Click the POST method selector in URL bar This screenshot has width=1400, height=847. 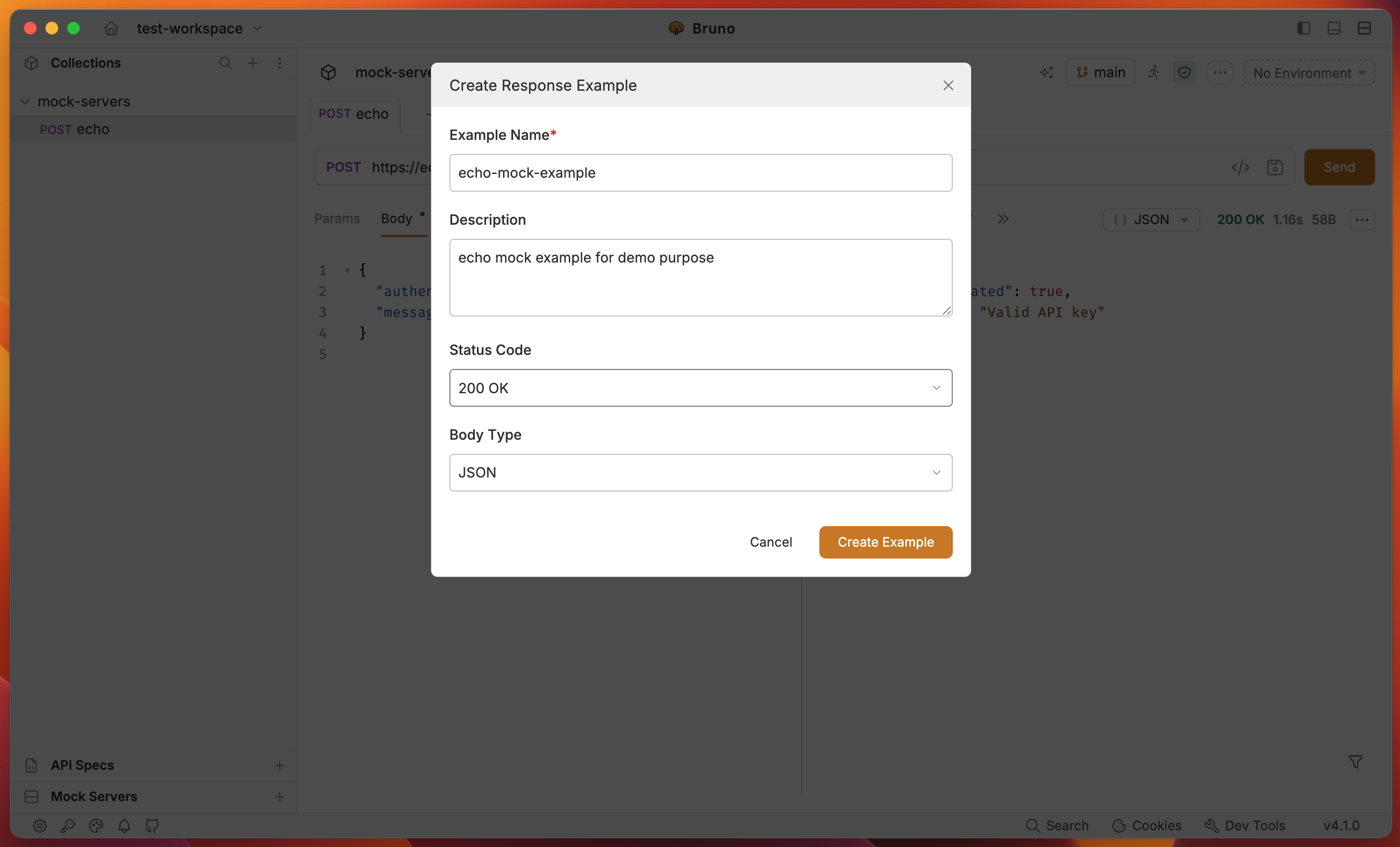point(343,167)
